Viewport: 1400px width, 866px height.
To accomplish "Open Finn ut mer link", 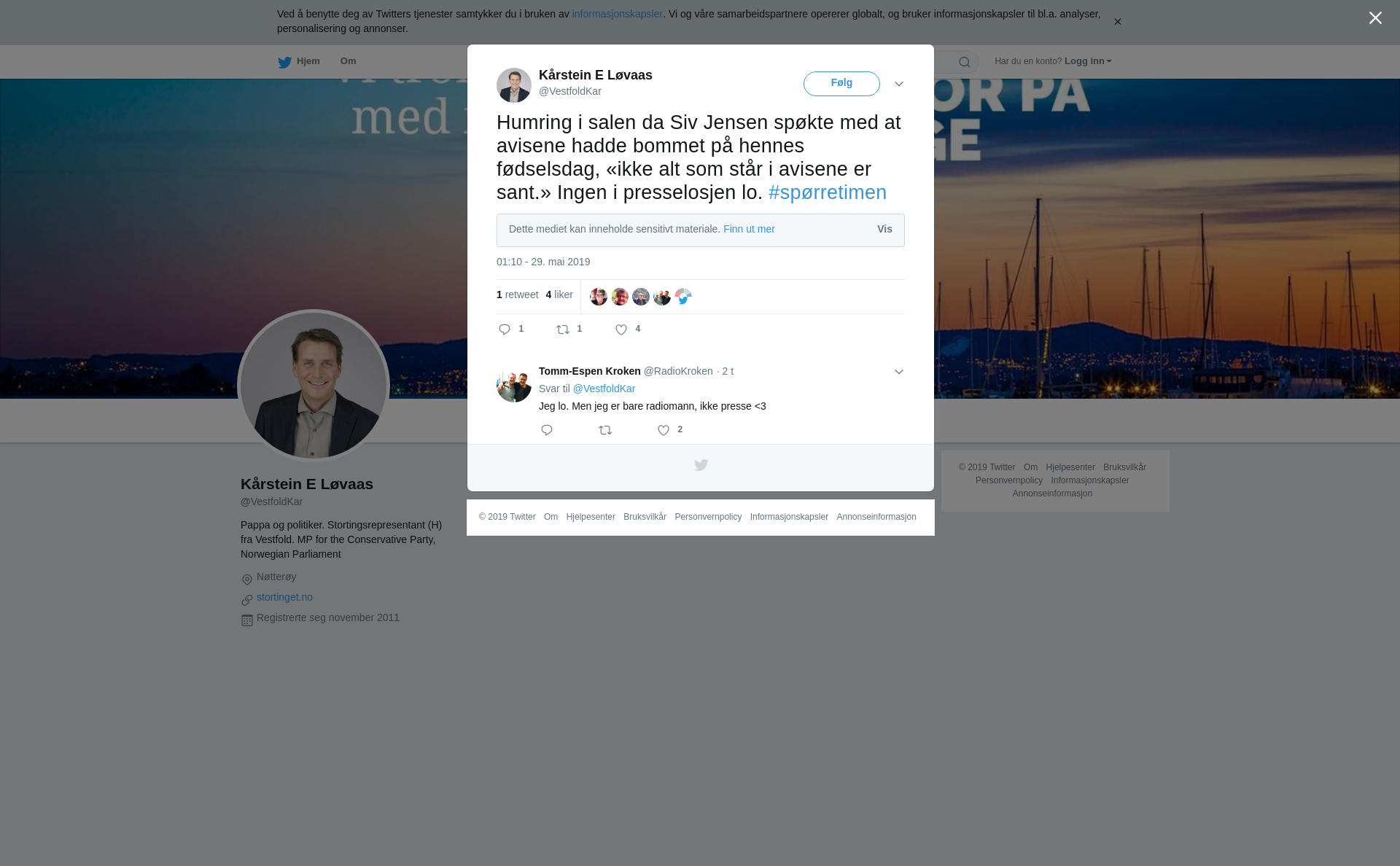I will coord(749,229).
